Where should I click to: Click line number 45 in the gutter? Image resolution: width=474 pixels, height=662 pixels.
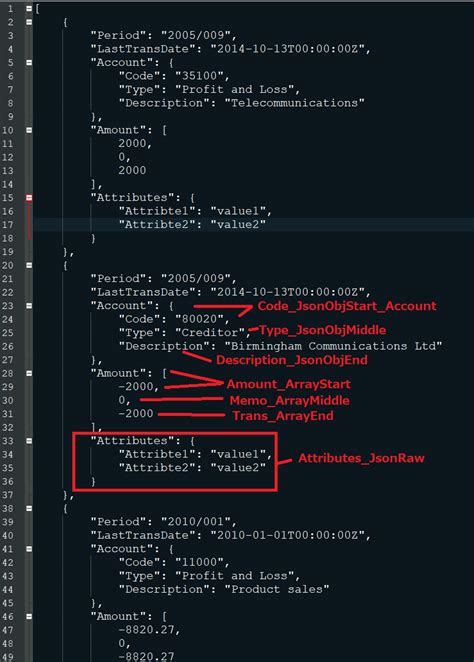click(x=8, y=602)
